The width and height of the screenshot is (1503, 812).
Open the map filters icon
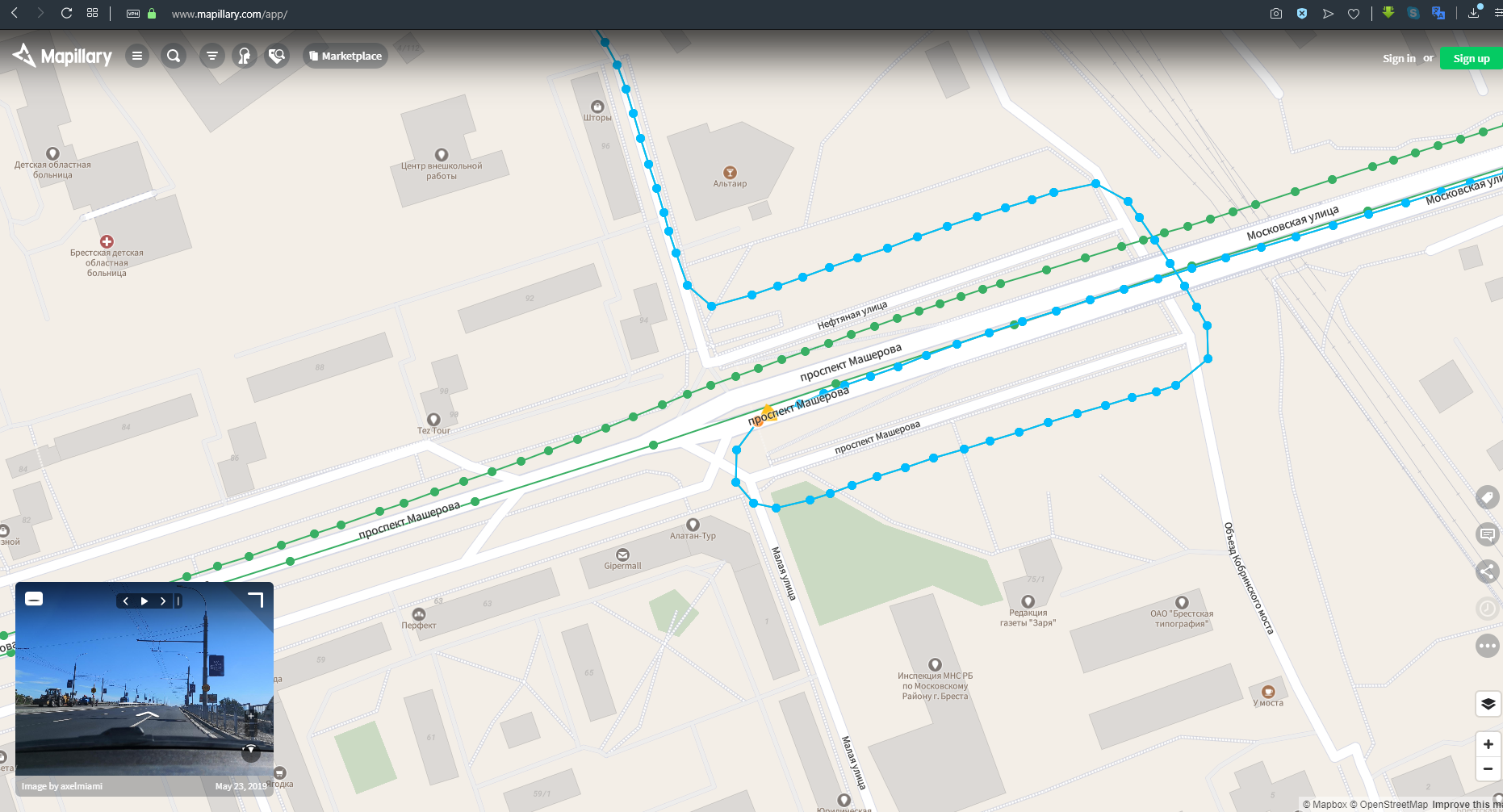(212, 56)
